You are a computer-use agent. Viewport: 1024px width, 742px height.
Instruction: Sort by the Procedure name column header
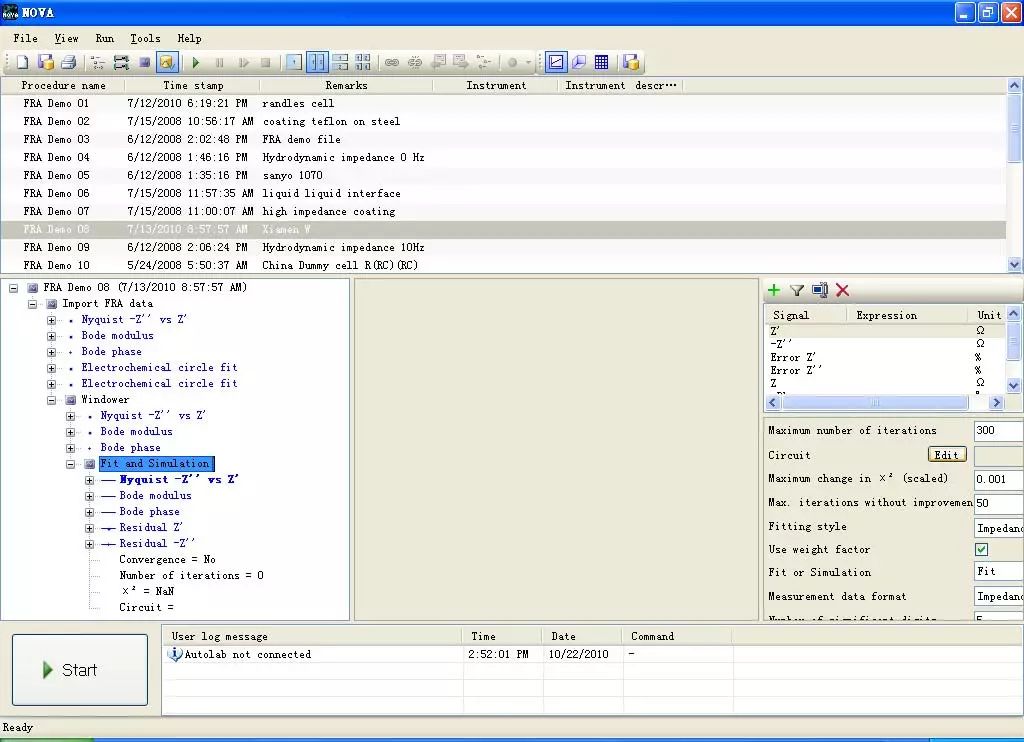pos(63,86)
